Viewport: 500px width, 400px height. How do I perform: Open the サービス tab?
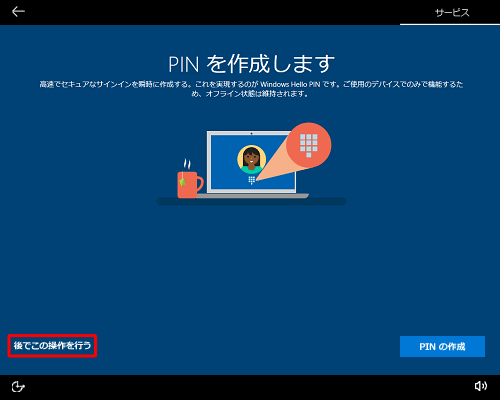(452, 13)
